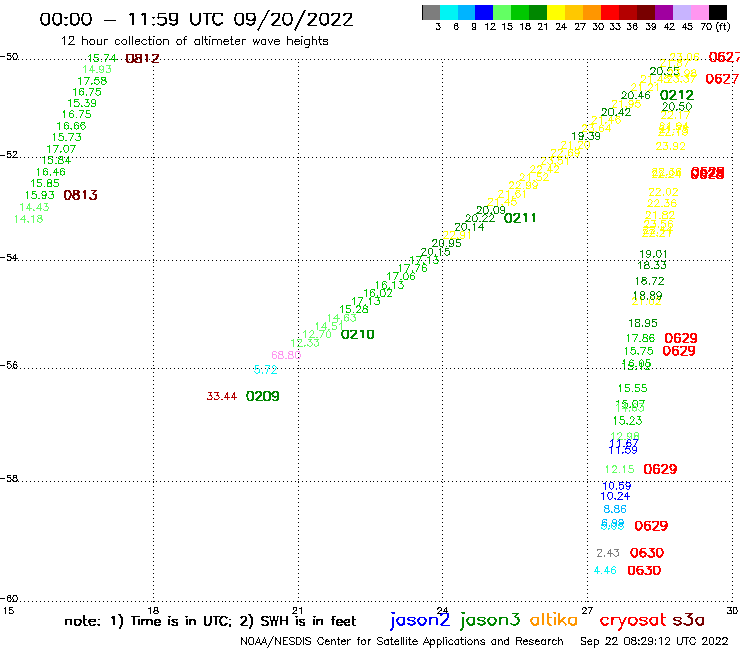Click the dark green value 19.01
Image resolution: width=740 pixels, height=650 pixels.
[x=653, y=254]
